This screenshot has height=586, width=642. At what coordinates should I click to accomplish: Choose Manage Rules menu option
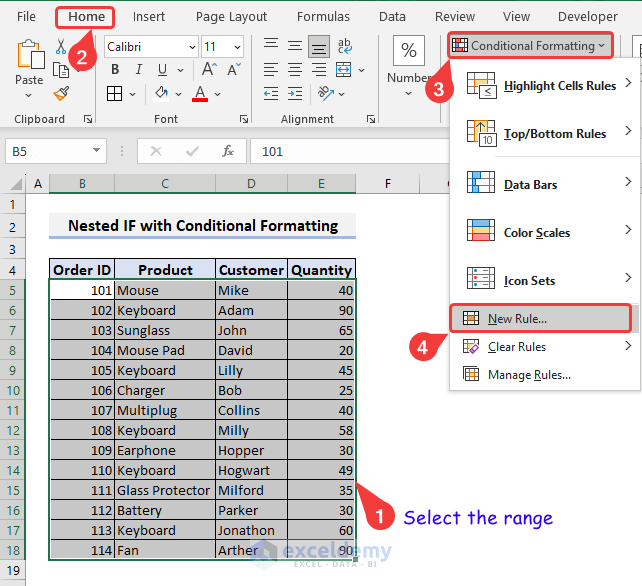(x=529, y=375)
